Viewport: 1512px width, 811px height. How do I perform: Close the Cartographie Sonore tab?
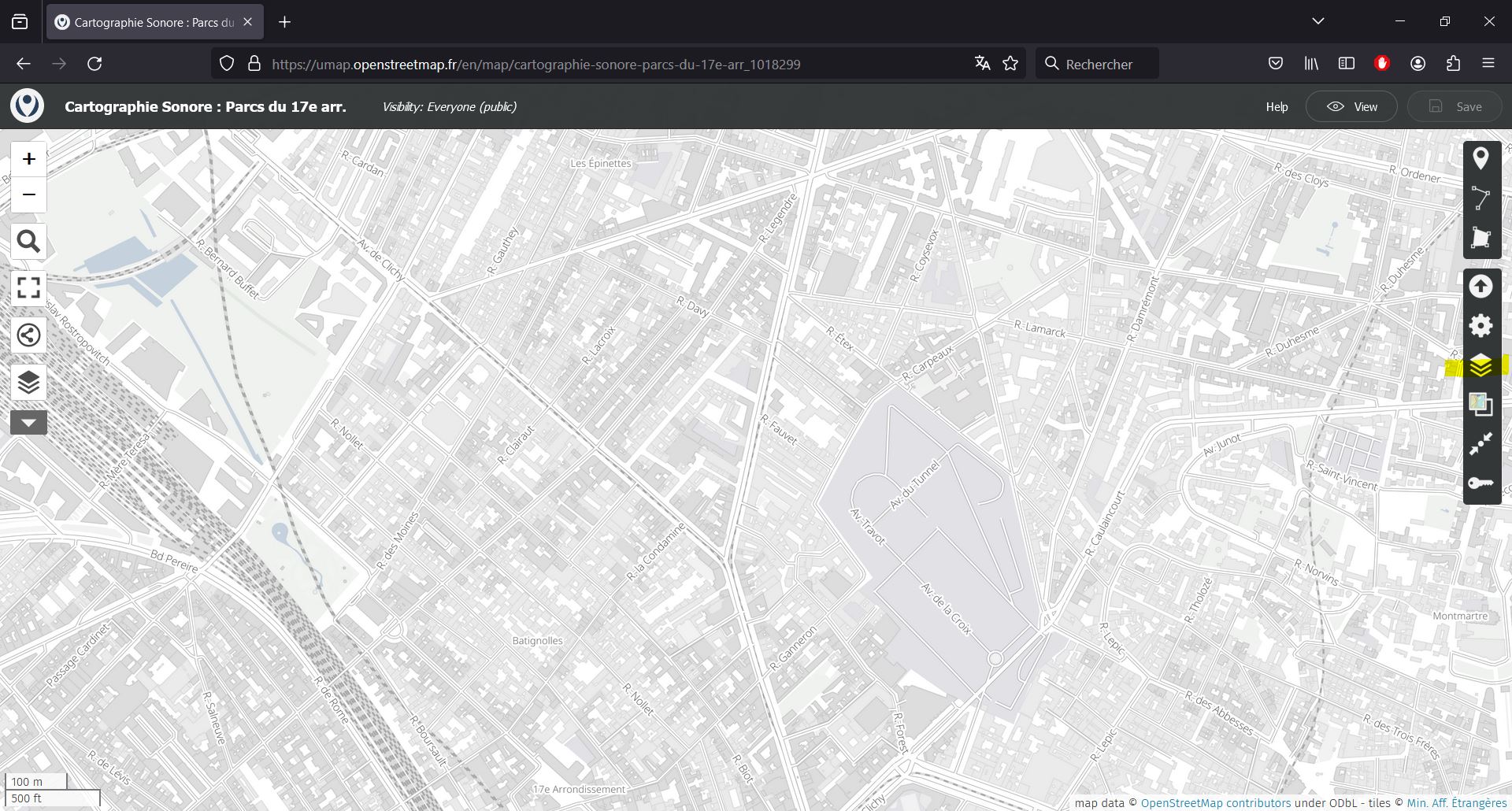(247, 22)
